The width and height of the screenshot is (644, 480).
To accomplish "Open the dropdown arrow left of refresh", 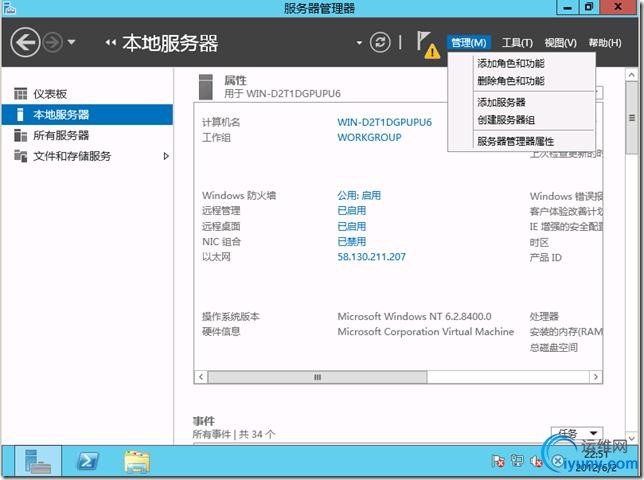I will (359, 43).
